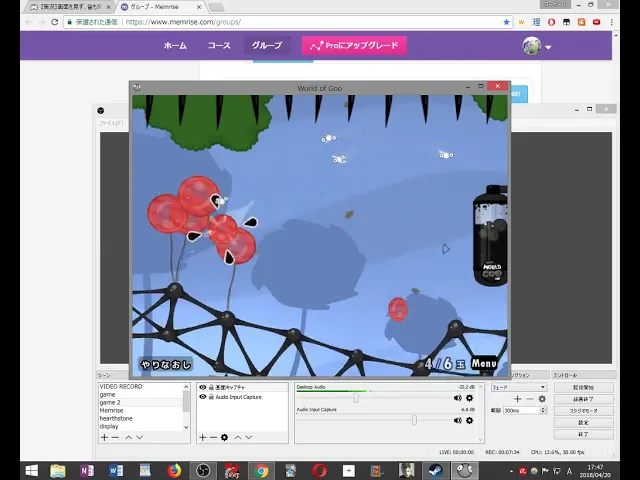Open Desktop Audio settings gear in OBS mixer
This screenshot has height=480, width=640.
[469, 398]
